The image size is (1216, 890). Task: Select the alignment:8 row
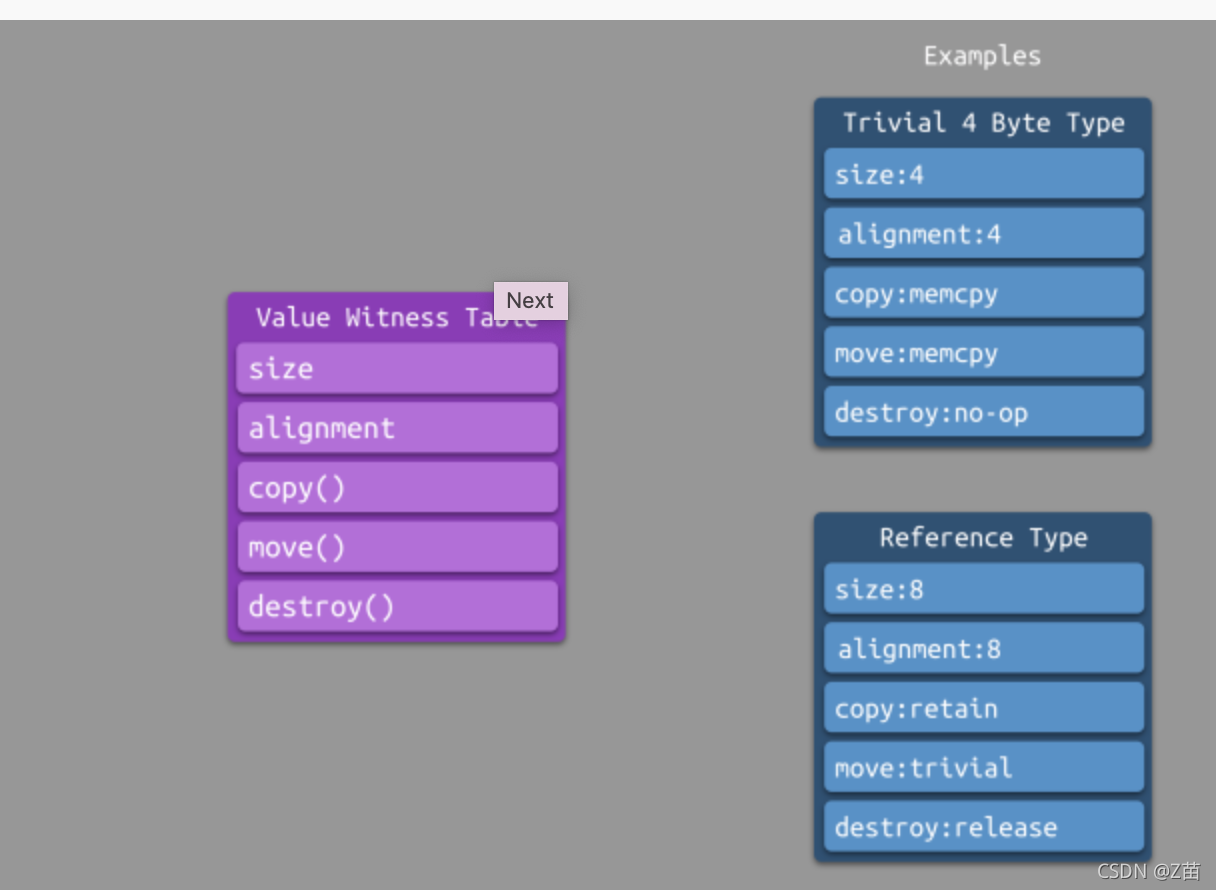[984, 648]
